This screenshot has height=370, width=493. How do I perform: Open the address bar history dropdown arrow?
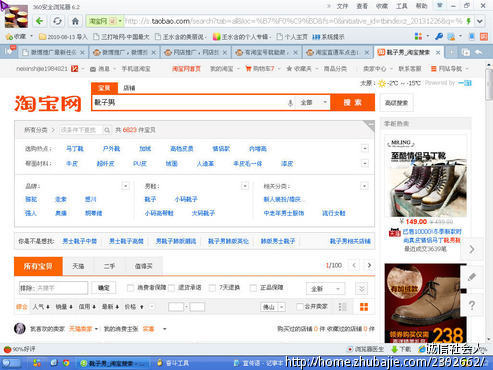[480, 21]
